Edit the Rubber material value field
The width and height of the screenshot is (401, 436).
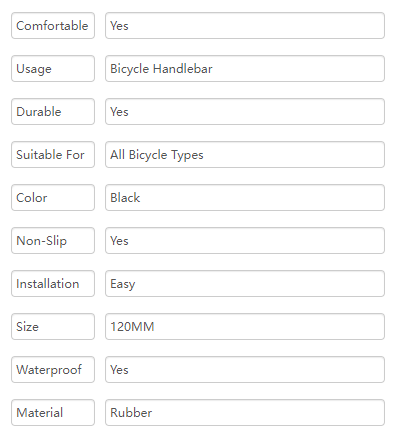[x=245, y=413]
